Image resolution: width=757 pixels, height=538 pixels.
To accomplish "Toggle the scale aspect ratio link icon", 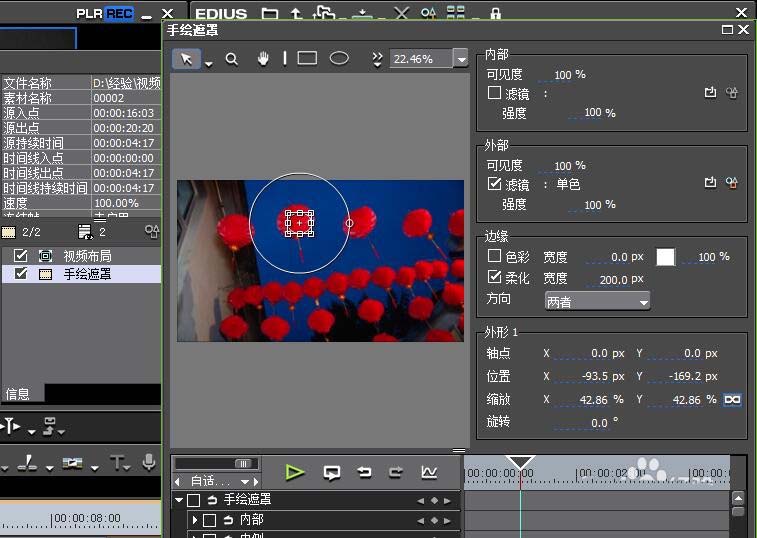I will [732, 400].
